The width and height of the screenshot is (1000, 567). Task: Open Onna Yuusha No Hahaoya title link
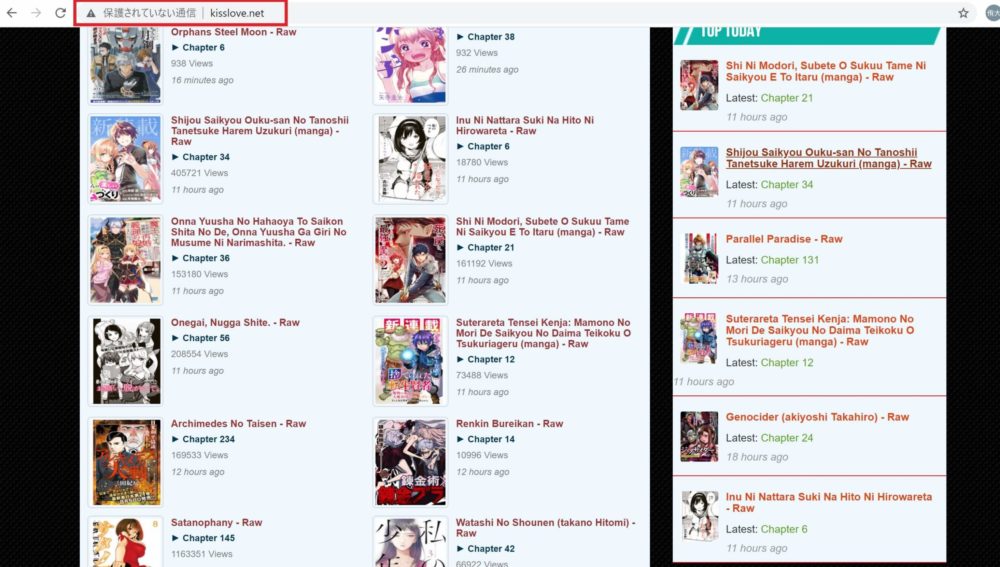(x=258, y=232)
